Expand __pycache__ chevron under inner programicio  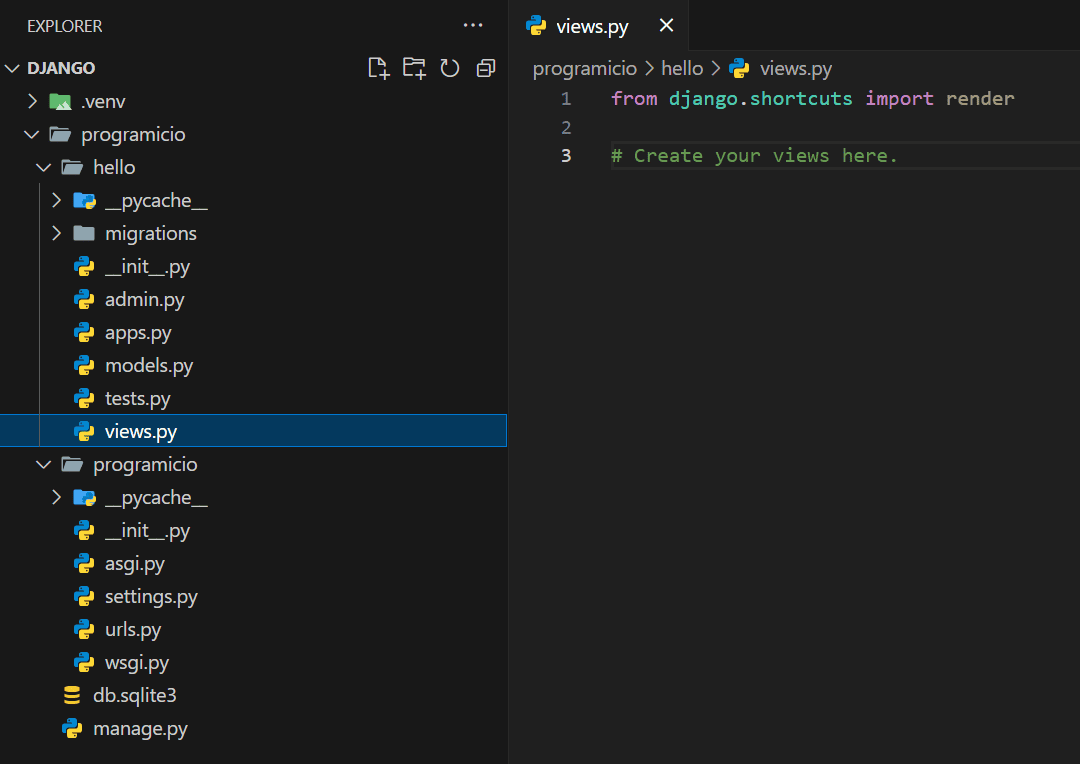(x=56, y=497)
